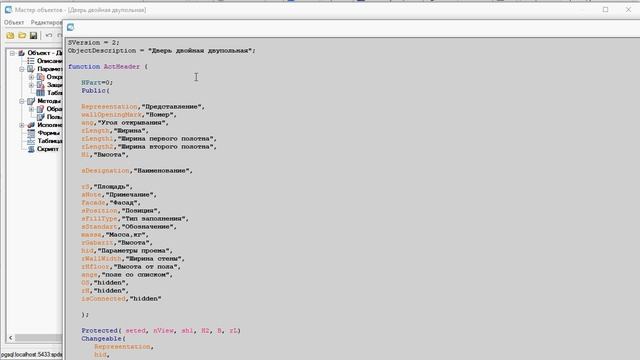Click the Методы node icon

point(31,101)
